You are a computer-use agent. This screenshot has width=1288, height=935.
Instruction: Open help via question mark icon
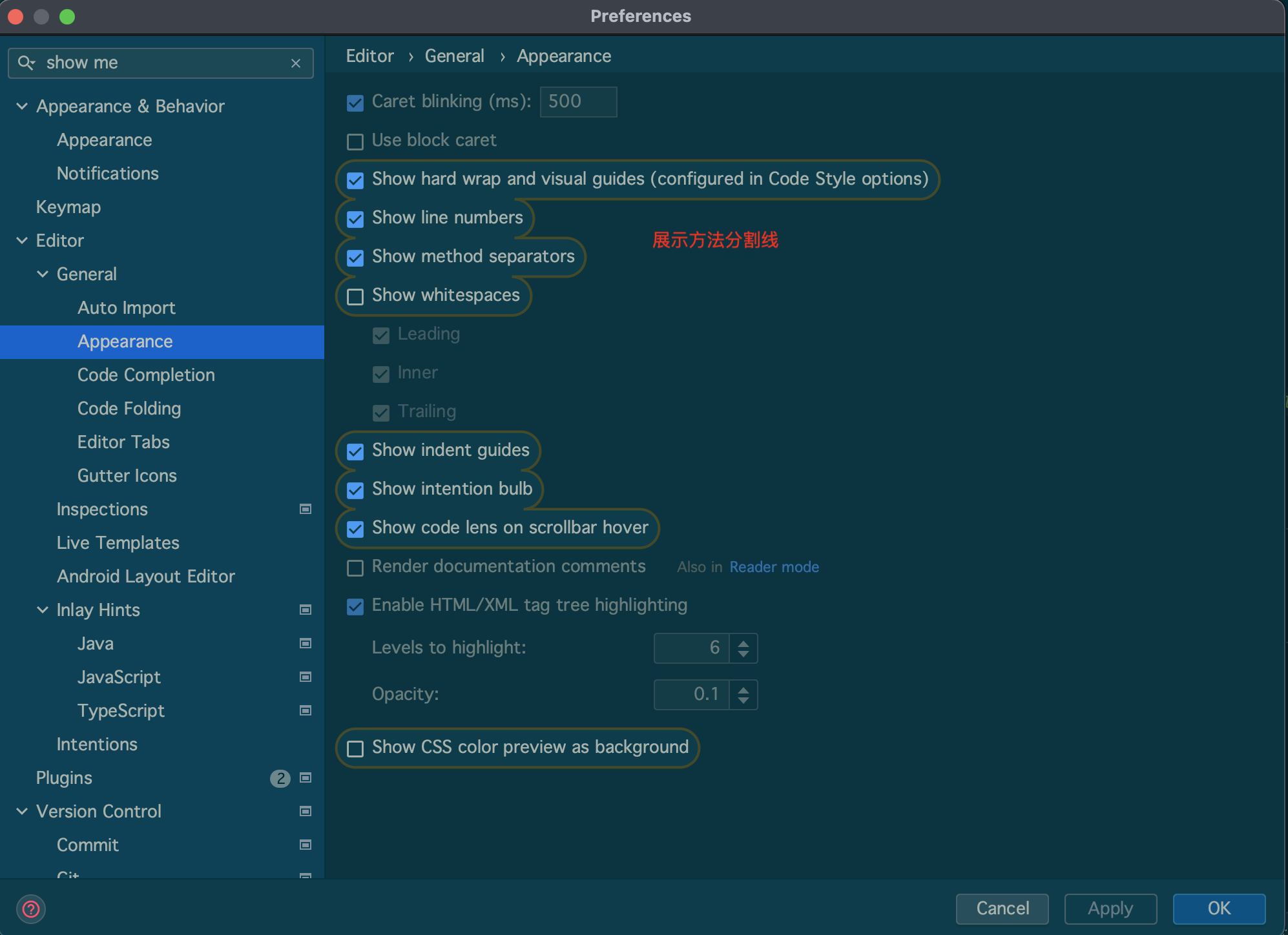point(30,909)
